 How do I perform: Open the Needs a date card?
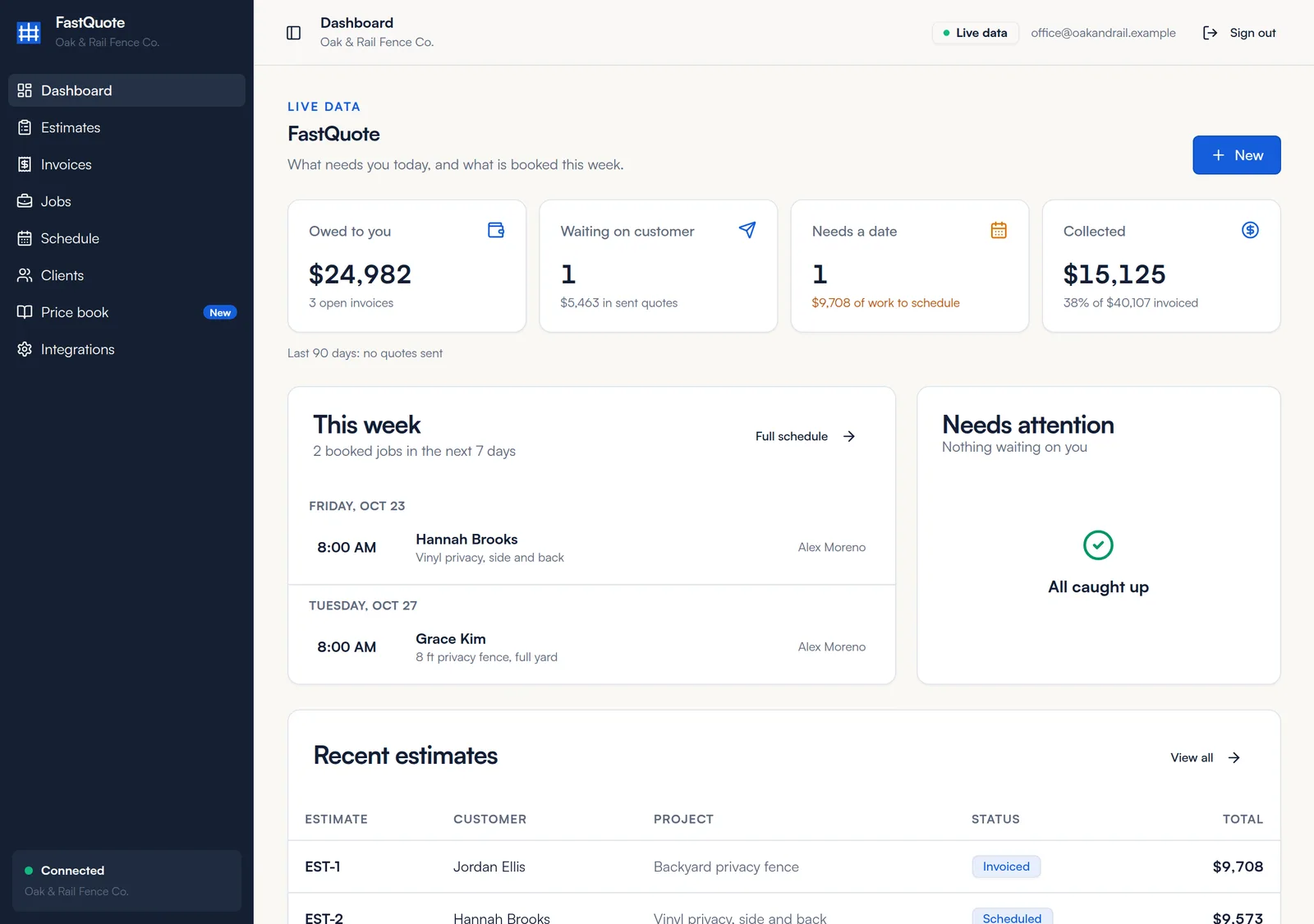pos(909,266)
